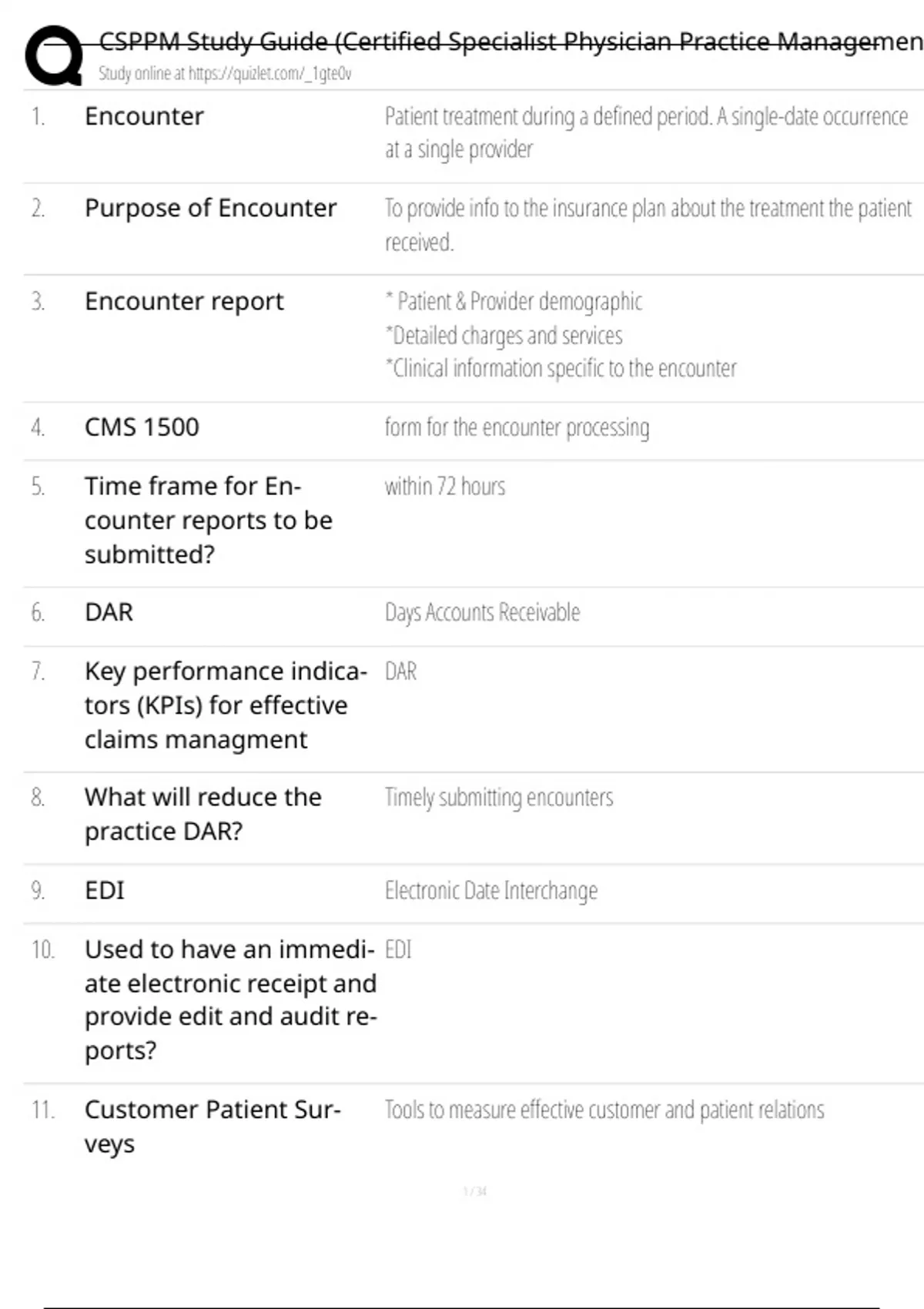This screenshot has height=1309, width=924.
Task: Click the CSPPM Study Guide title
Action: point(508,41)
